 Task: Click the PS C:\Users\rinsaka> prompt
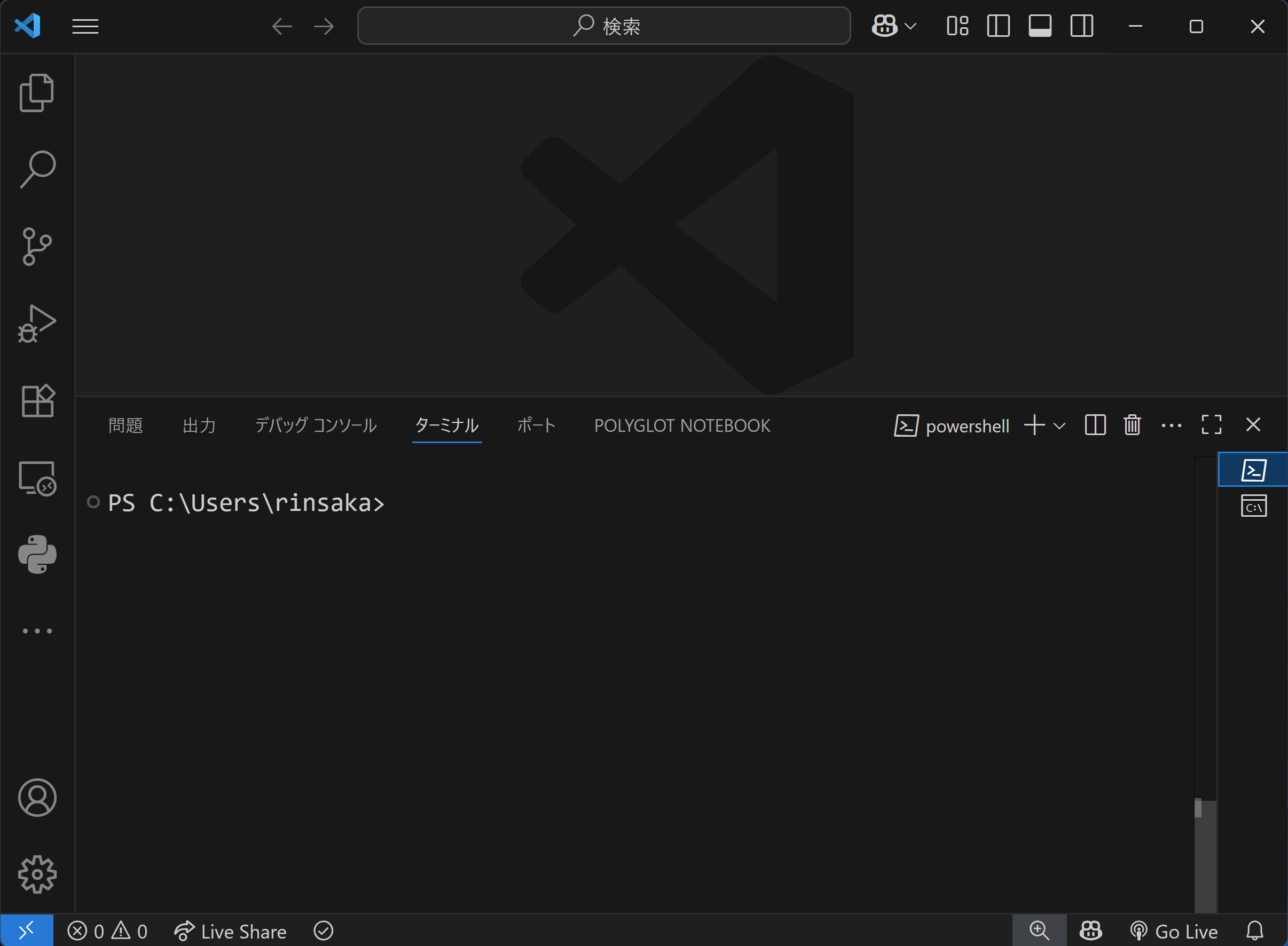[x=246, y=503]
